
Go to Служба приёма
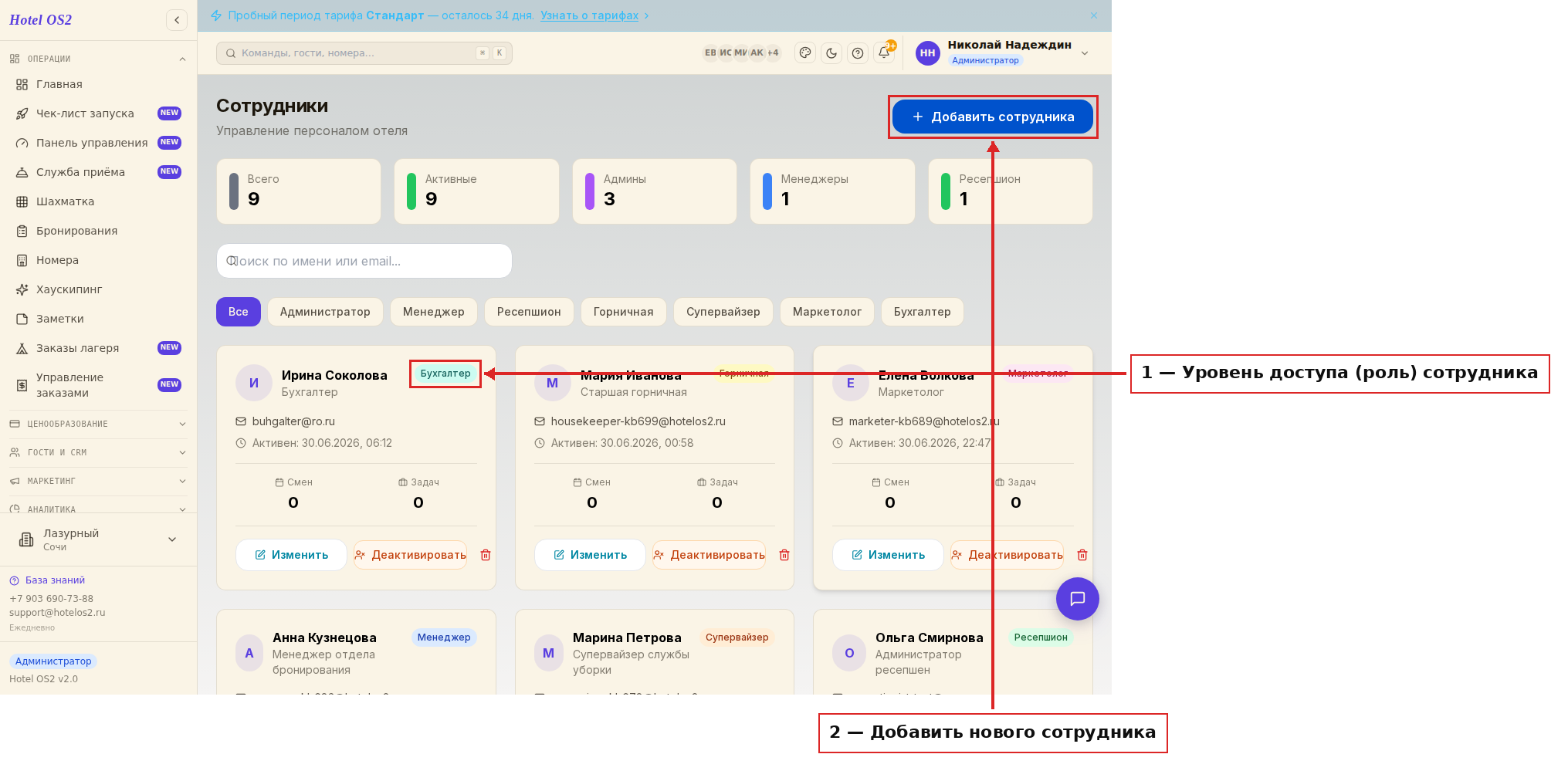pyautogui.click(x=99, y=172)
